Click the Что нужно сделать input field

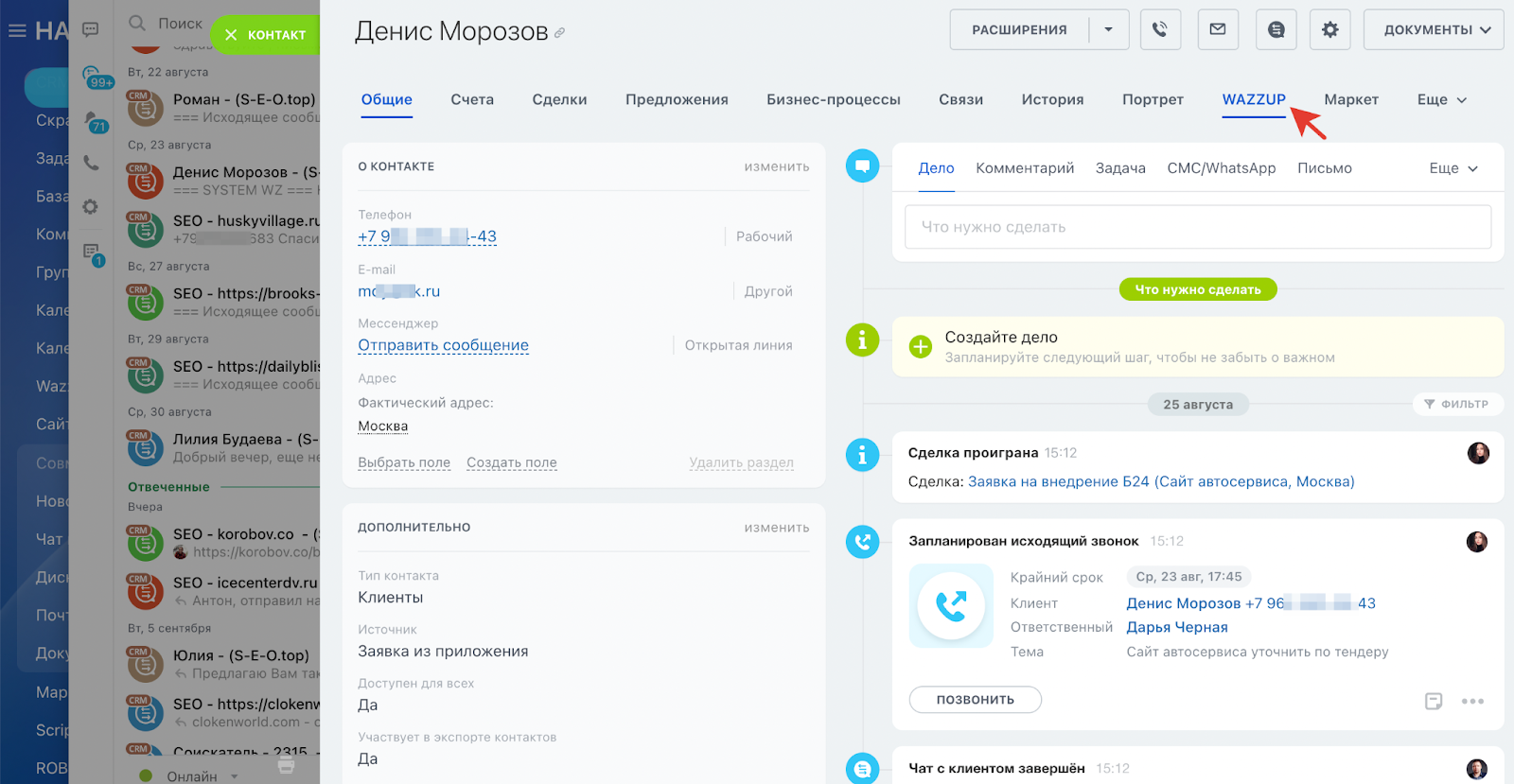[1197, 227]
